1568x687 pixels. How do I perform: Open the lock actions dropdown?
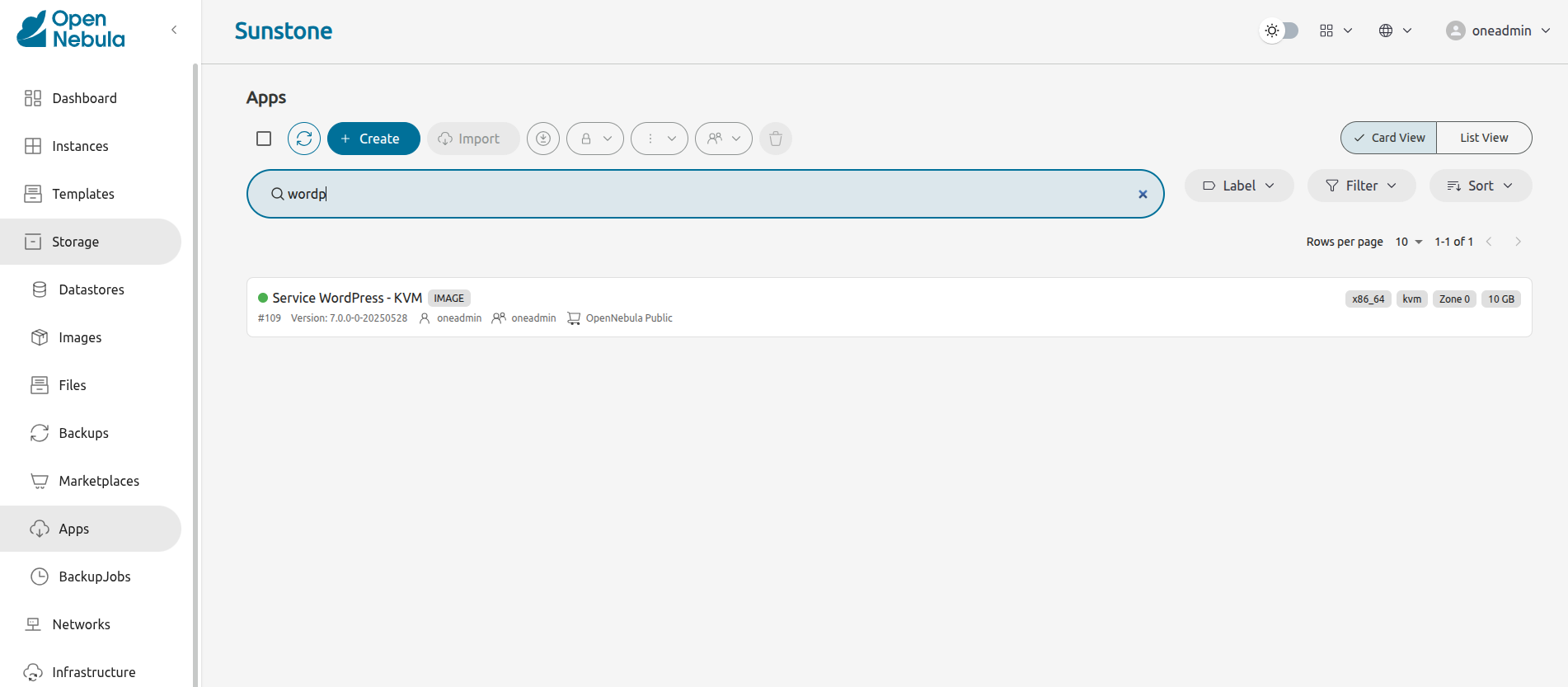pyautogui.click(x=595, y=139)
